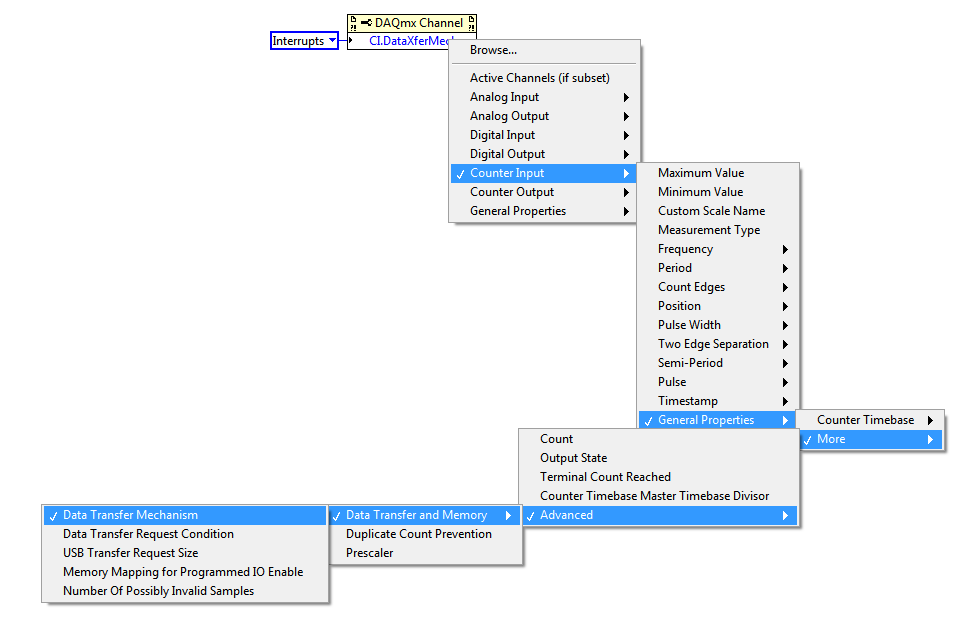The image size is (978, 622).
Task: Select Measurement Type property
Action: coord(718,230)
